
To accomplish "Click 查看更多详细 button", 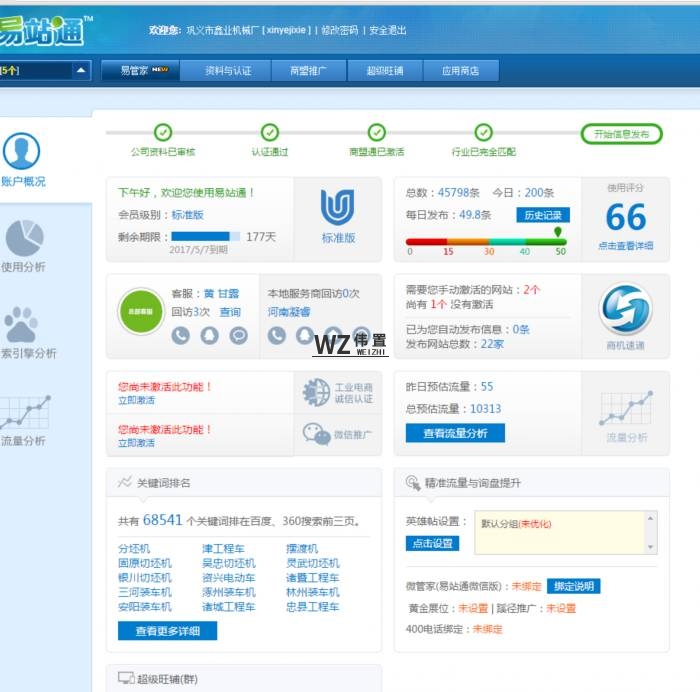I will click(167, 631).
